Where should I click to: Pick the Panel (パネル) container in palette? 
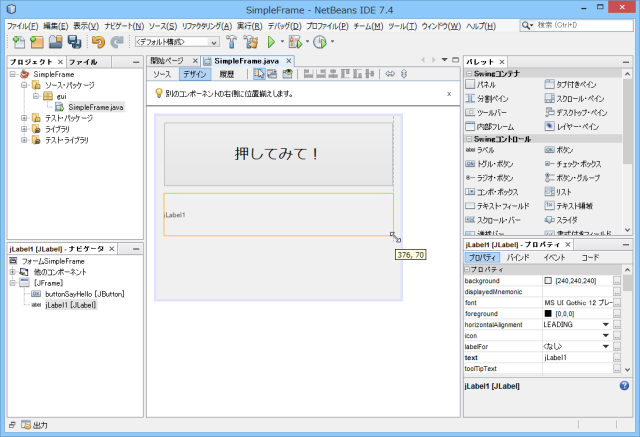[x=481, y=84]
